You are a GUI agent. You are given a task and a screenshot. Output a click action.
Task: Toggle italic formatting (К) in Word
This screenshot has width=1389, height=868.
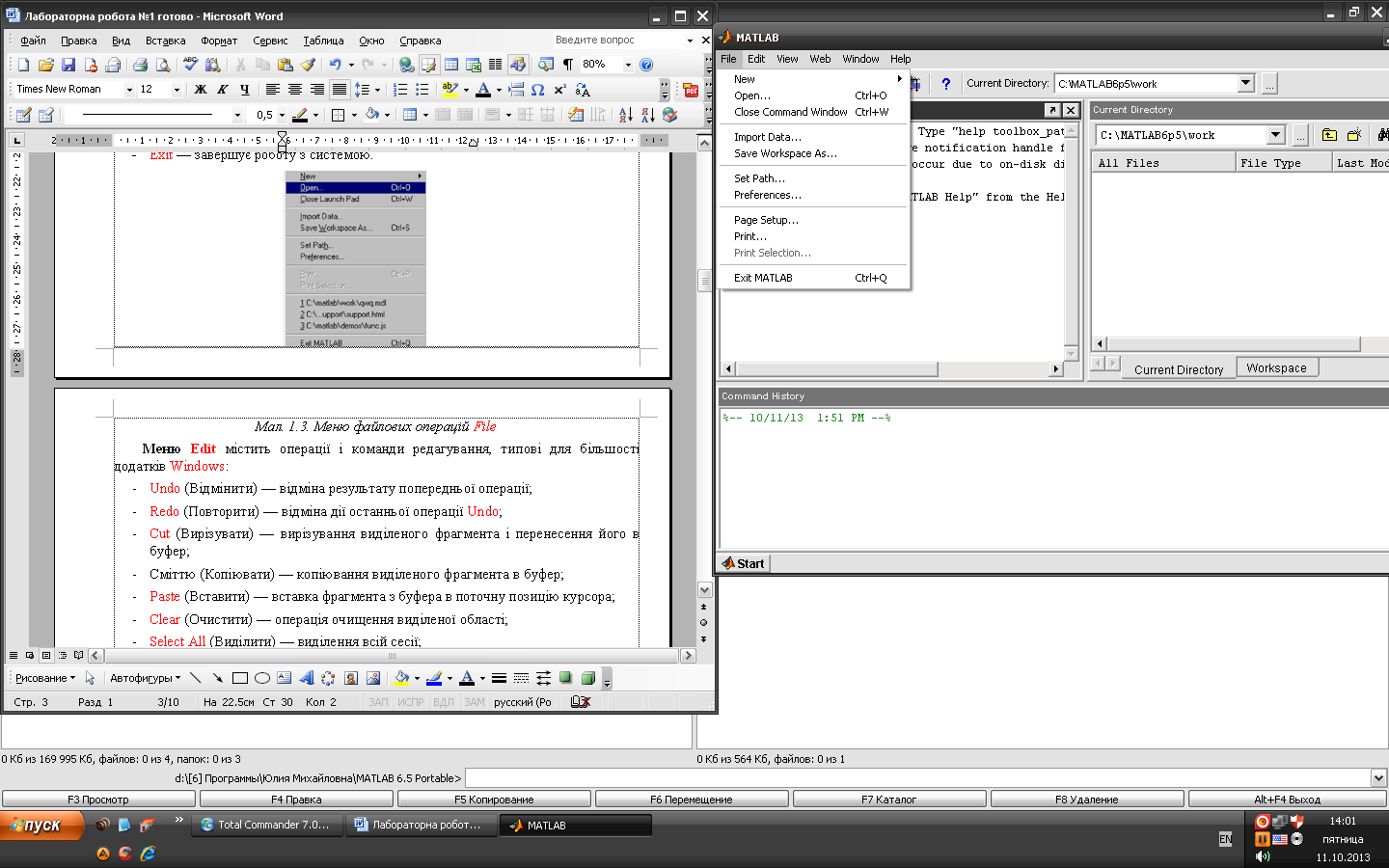223,90
